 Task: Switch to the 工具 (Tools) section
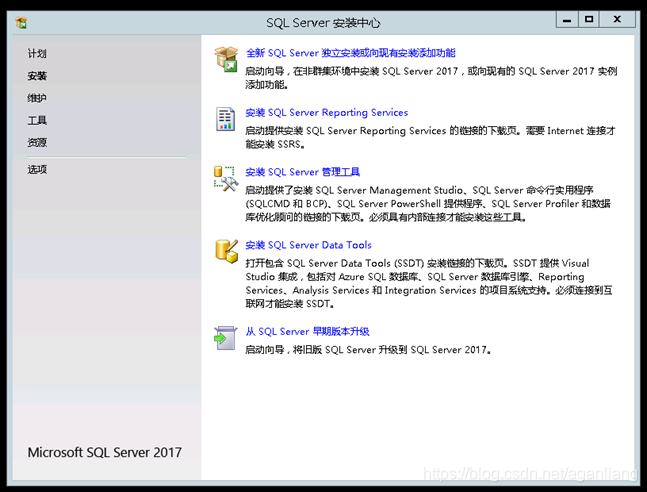point(37,120)
